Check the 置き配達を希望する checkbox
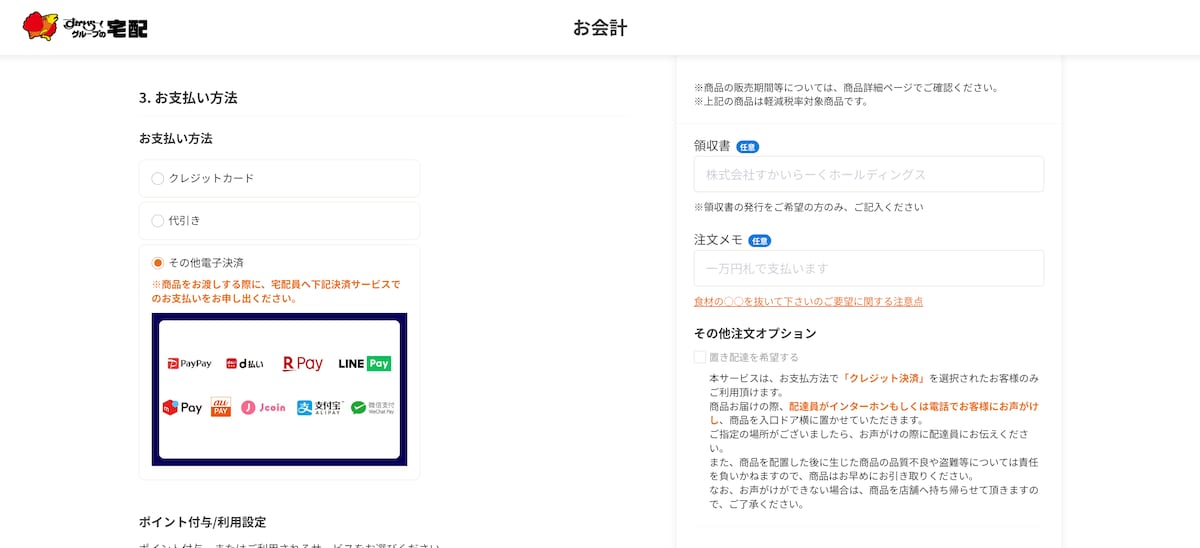The image size is (1200, 548). point(700,357)
